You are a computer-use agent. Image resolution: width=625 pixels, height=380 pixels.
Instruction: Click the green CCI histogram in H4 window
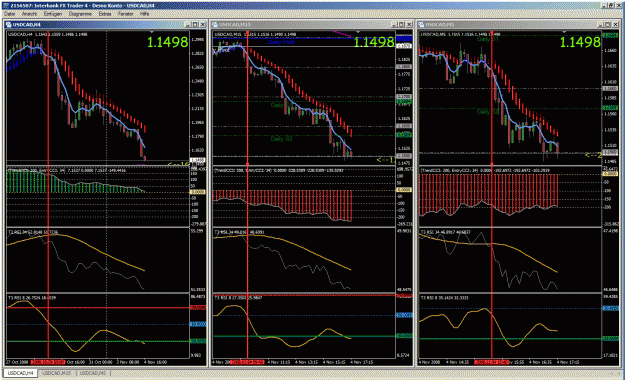click(76, 182)
